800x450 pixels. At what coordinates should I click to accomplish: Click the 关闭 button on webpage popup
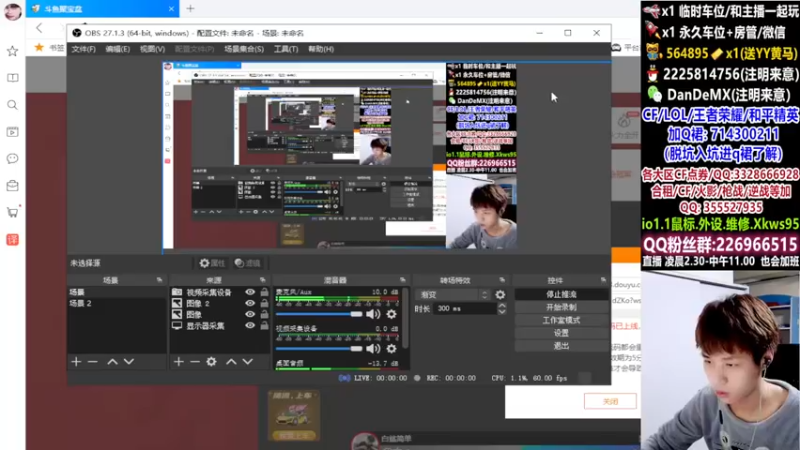coord(610,402)
